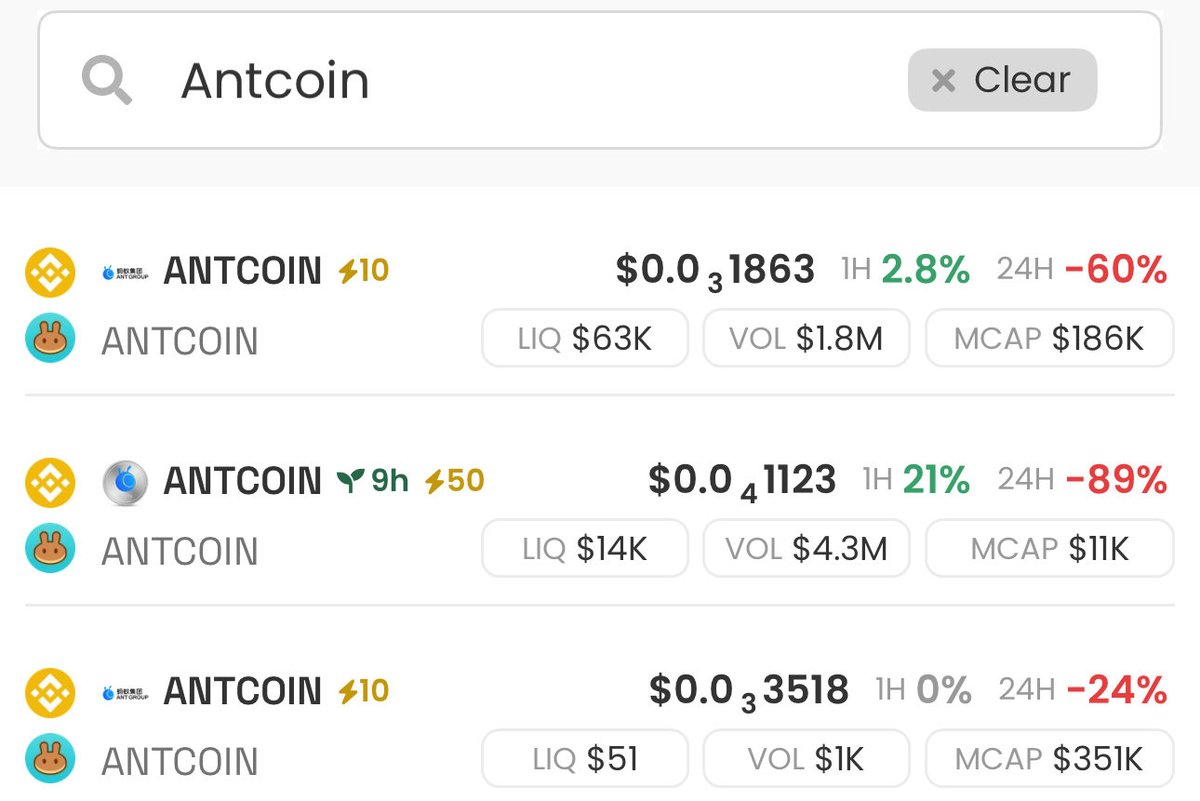The image size is (1200, 801).
Task: Click the search magnifier icon
Action: click(107, 79)
